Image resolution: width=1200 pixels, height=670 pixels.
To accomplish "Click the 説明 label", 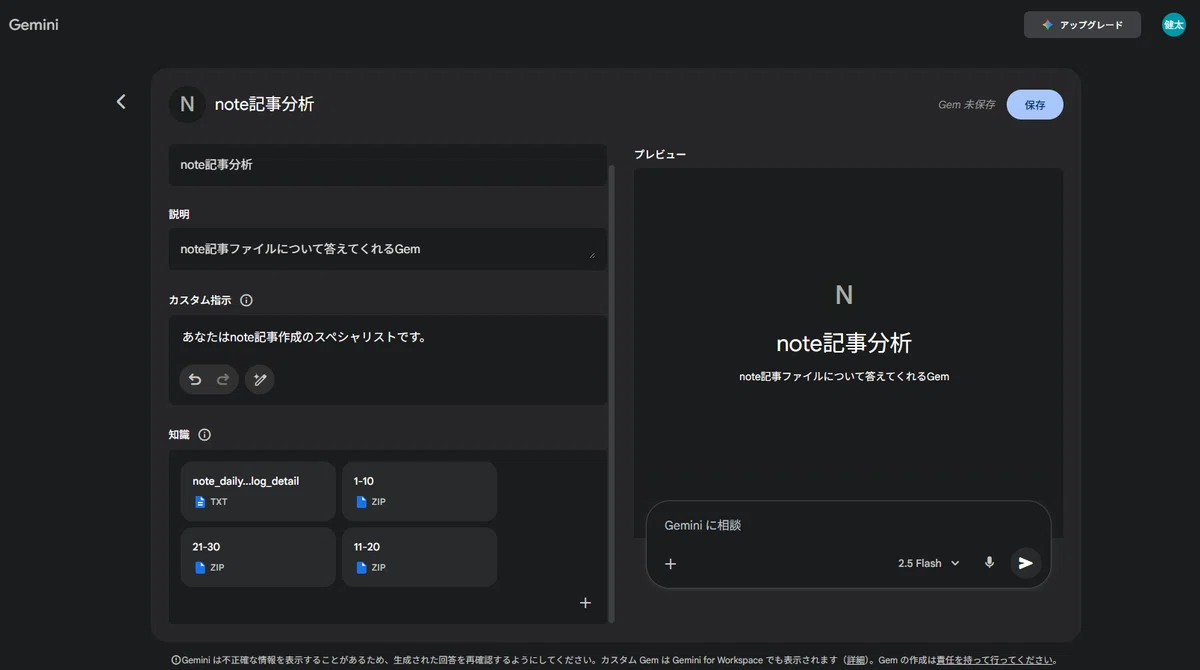I will 179,215.
